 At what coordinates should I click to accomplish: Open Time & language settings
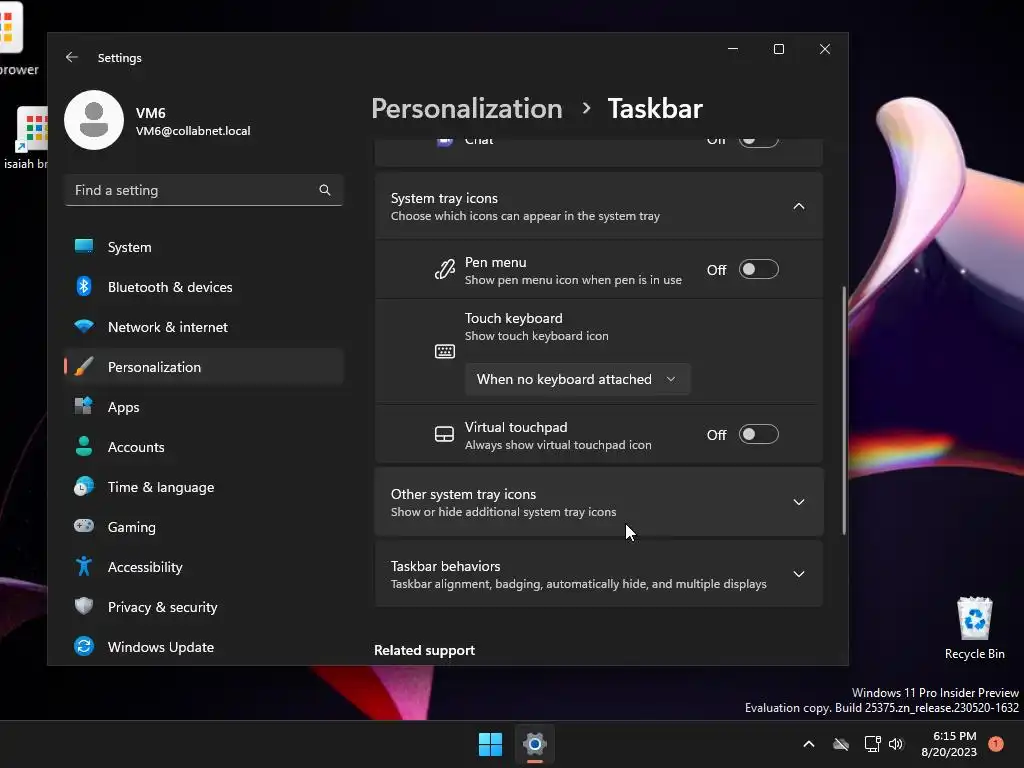(204, 487)
